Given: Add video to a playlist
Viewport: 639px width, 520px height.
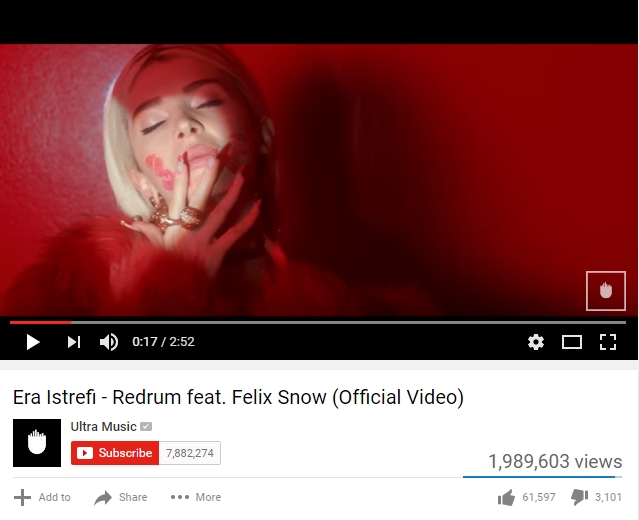Looking at the screenshot, I should coord(42,497).
